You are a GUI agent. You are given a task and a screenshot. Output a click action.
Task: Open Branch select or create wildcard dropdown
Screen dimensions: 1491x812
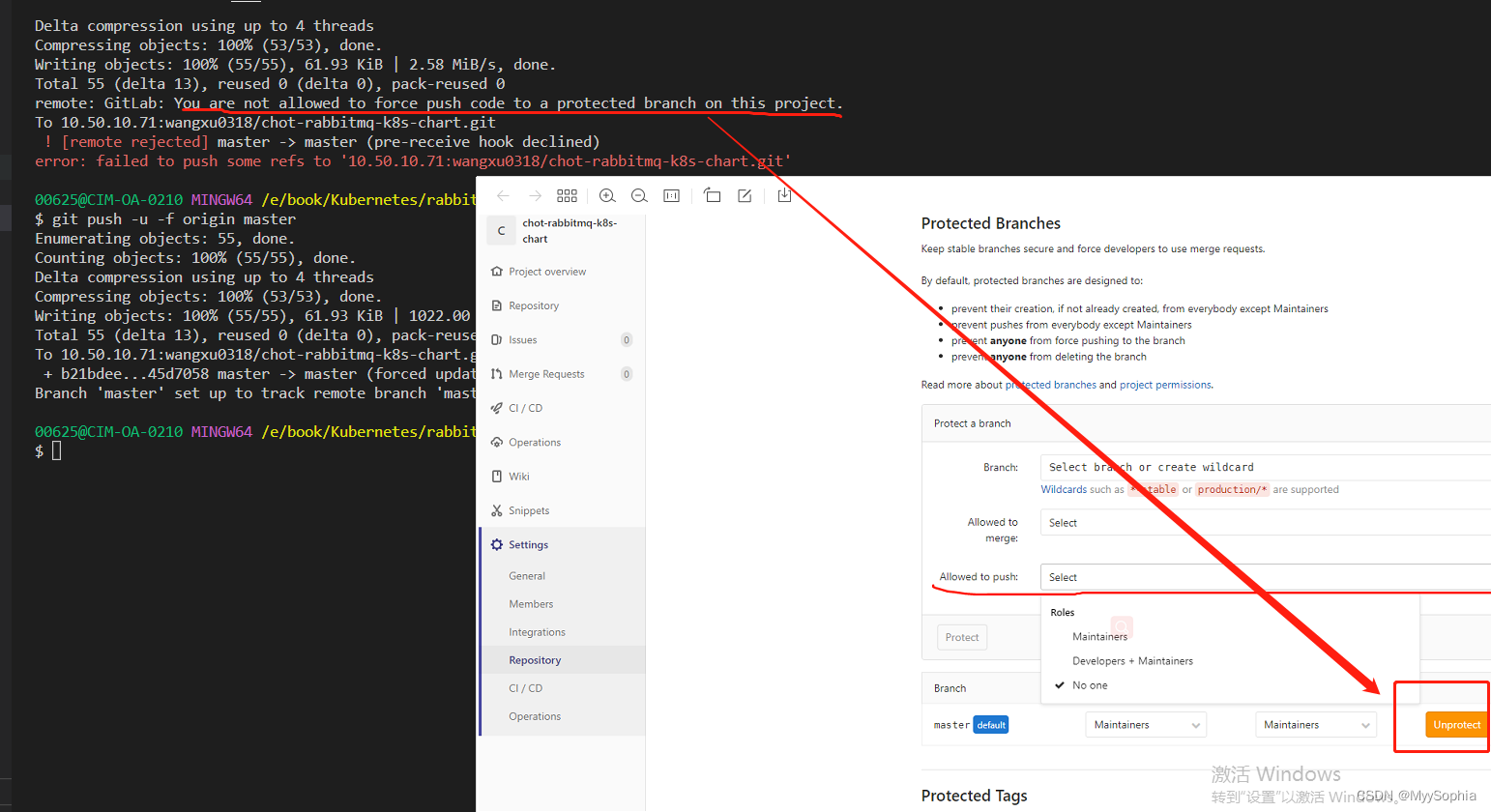[x=1265, y=467]
